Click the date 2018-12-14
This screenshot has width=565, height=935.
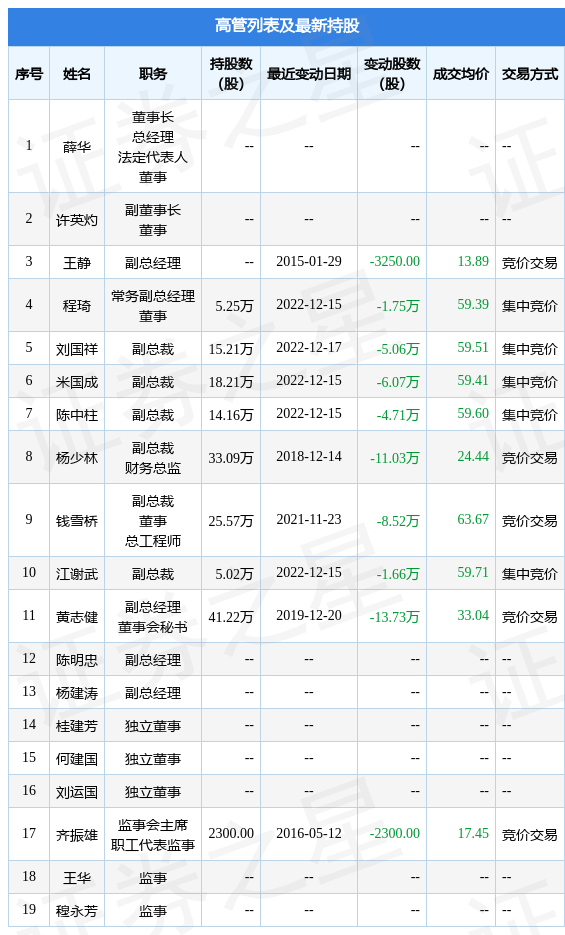(309, 456)
